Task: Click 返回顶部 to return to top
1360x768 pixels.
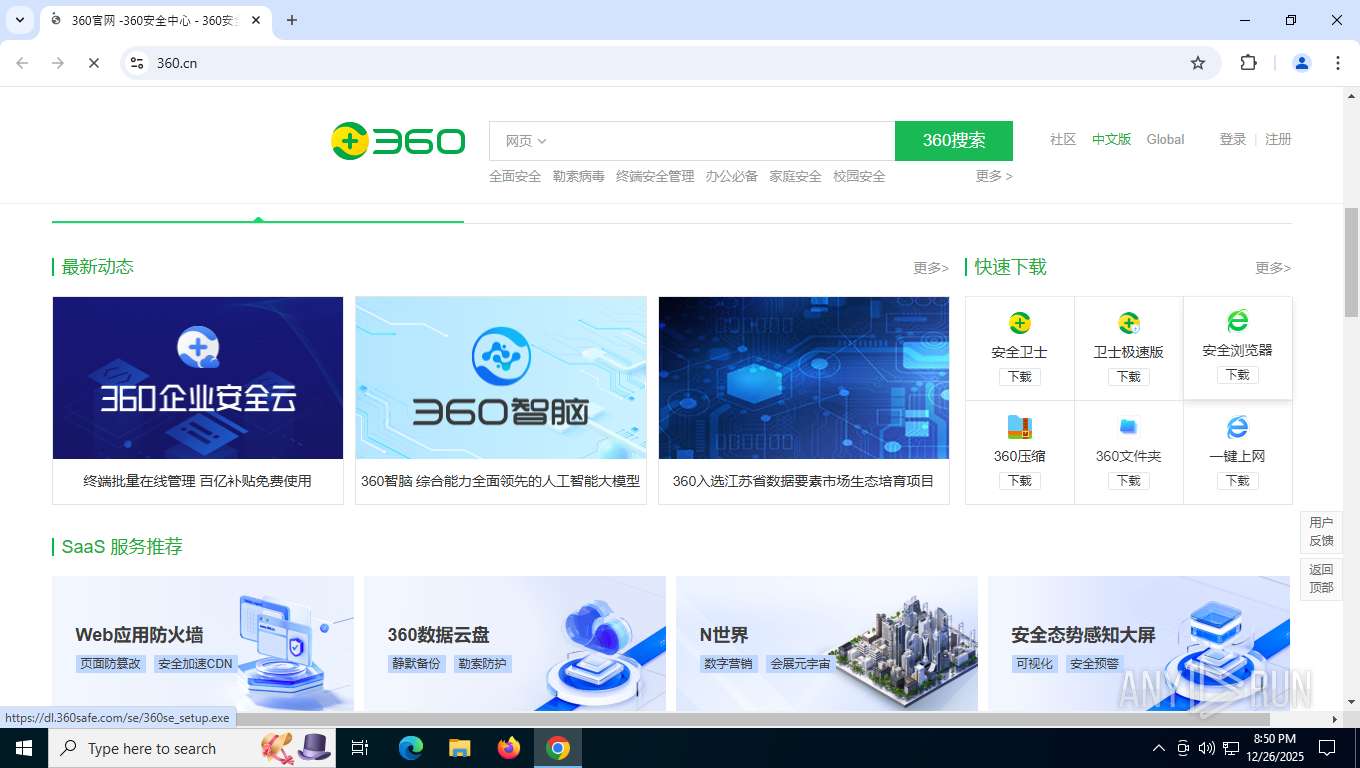Action: coord(1321,578)
